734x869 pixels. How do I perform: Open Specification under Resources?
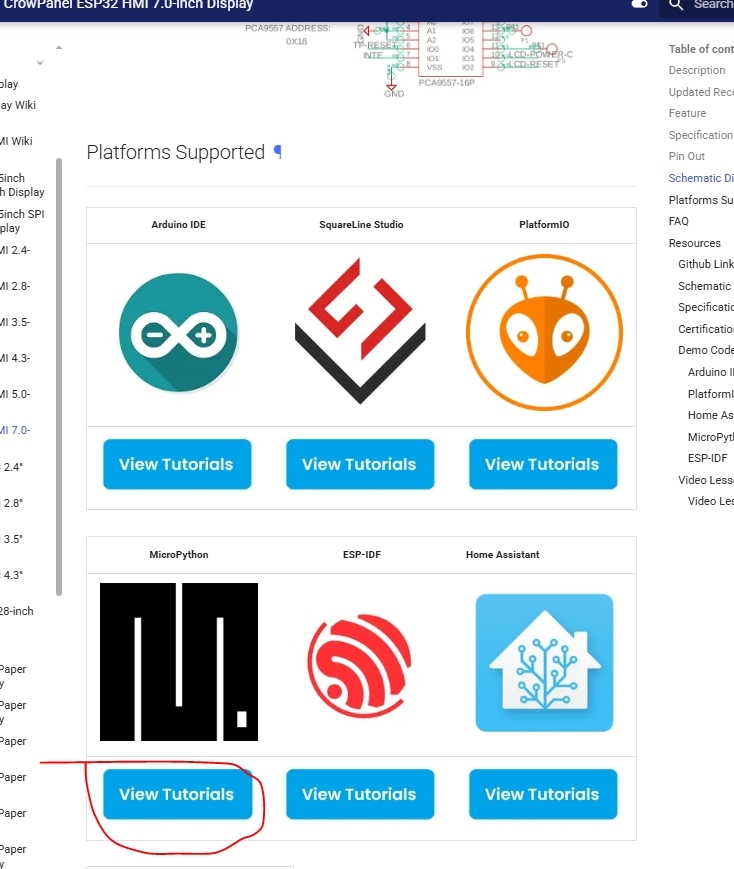tap(706, 307)
